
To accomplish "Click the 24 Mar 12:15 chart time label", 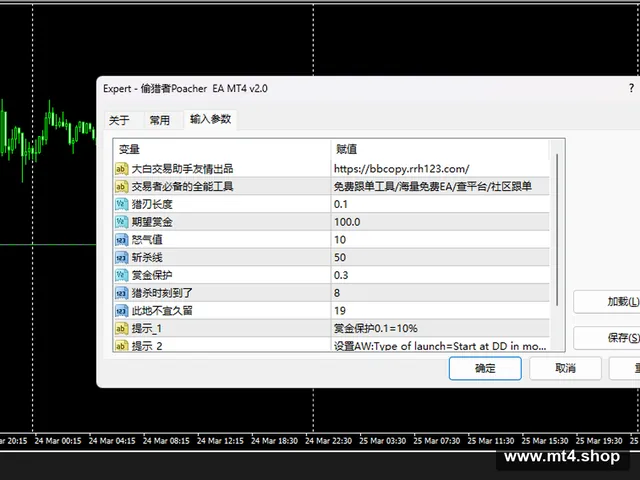I will point(220,441).
